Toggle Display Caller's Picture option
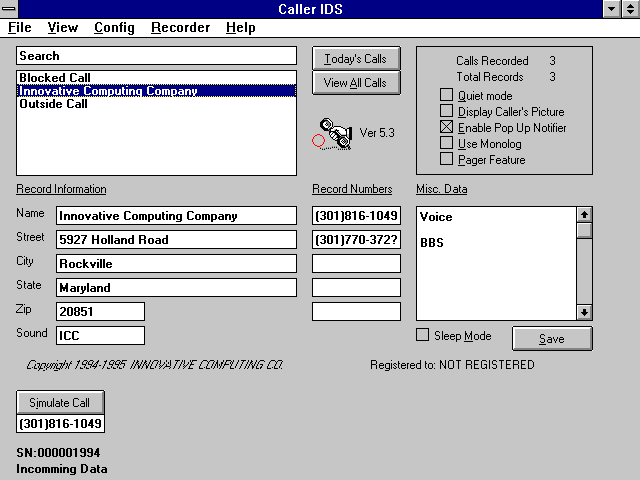 click(446, 112)
